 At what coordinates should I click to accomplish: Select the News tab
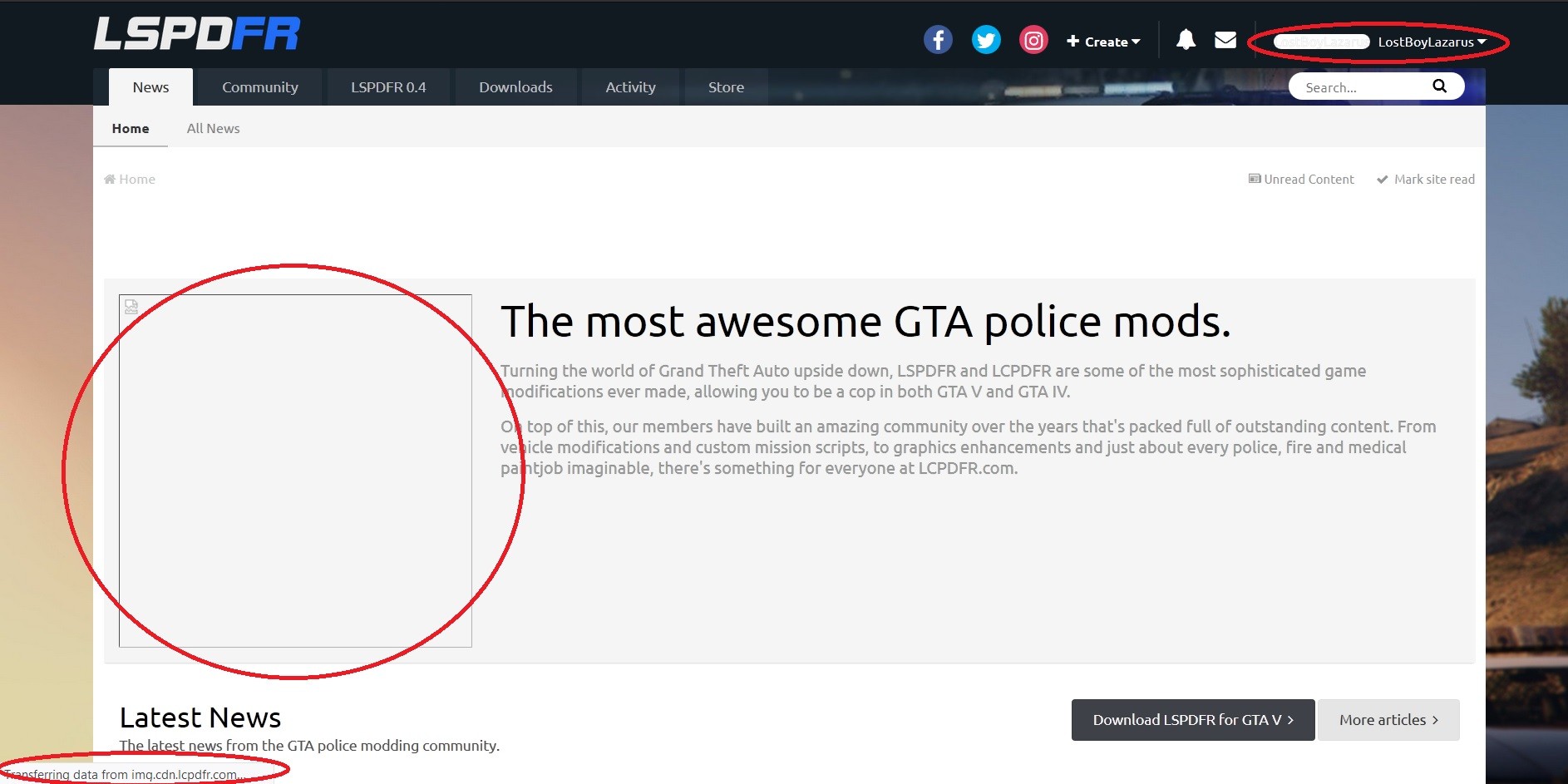pyautogui.click(x=150, y=87)
